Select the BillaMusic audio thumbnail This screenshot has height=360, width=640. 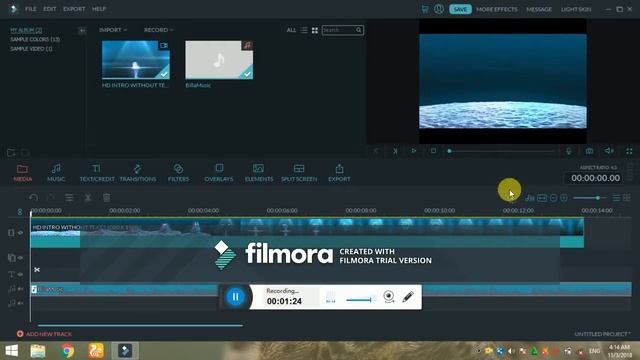(219, 60)
